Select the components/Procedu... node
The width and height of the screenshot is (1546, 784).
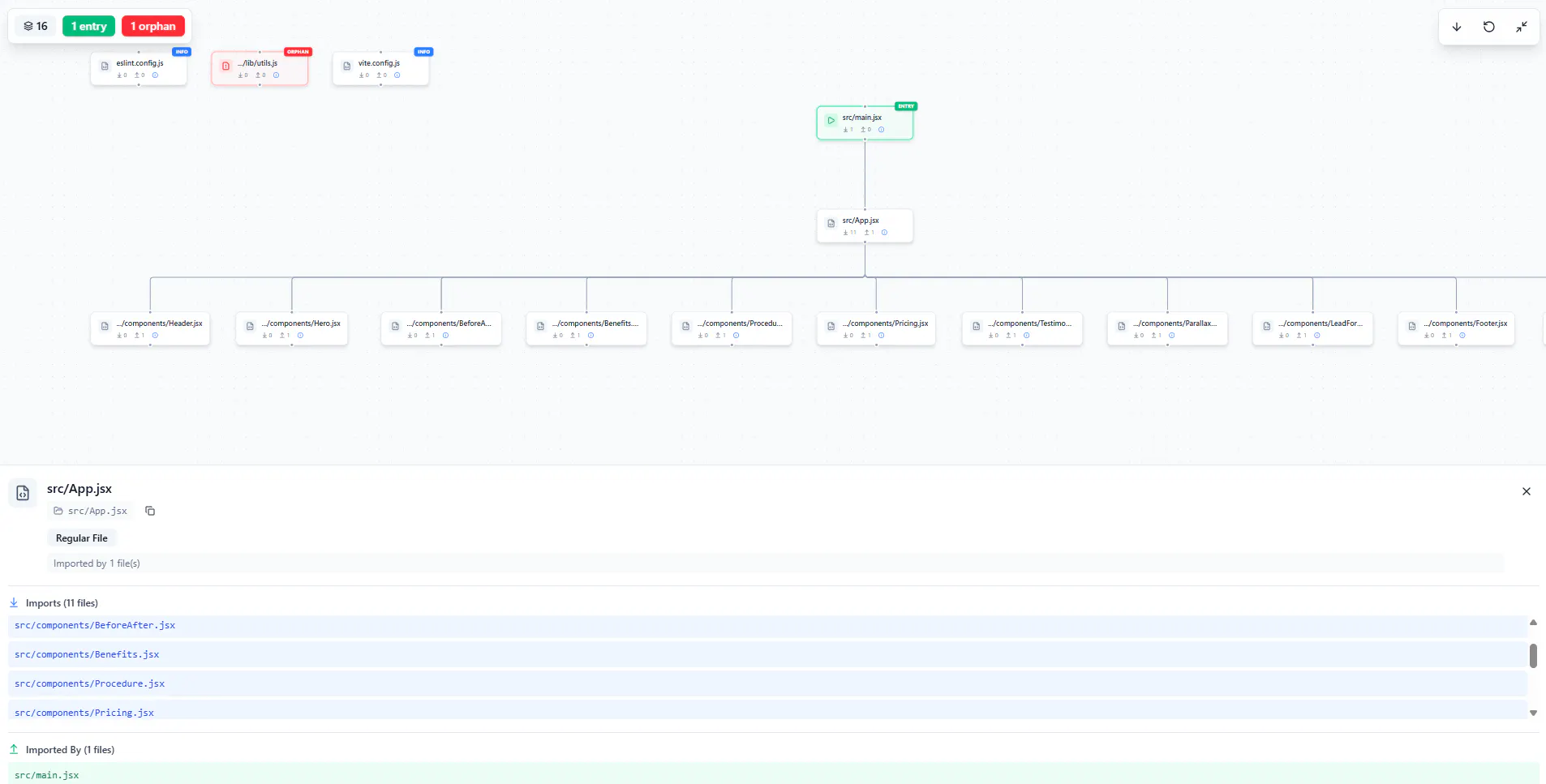pyautogui.click(x=732, y=328)
